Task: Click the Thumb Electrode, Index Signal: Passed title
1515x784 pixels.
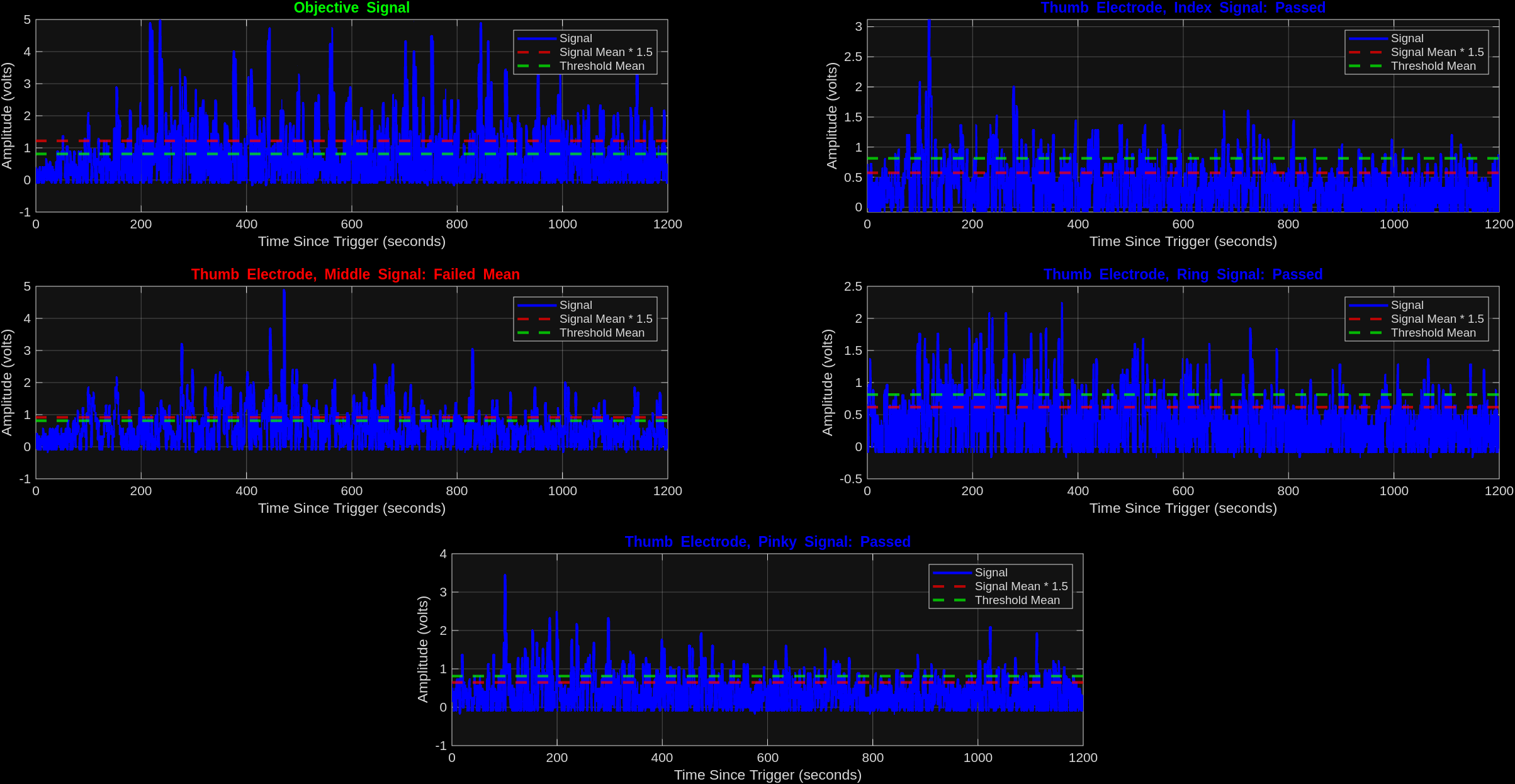Action: click(1183, 8)
